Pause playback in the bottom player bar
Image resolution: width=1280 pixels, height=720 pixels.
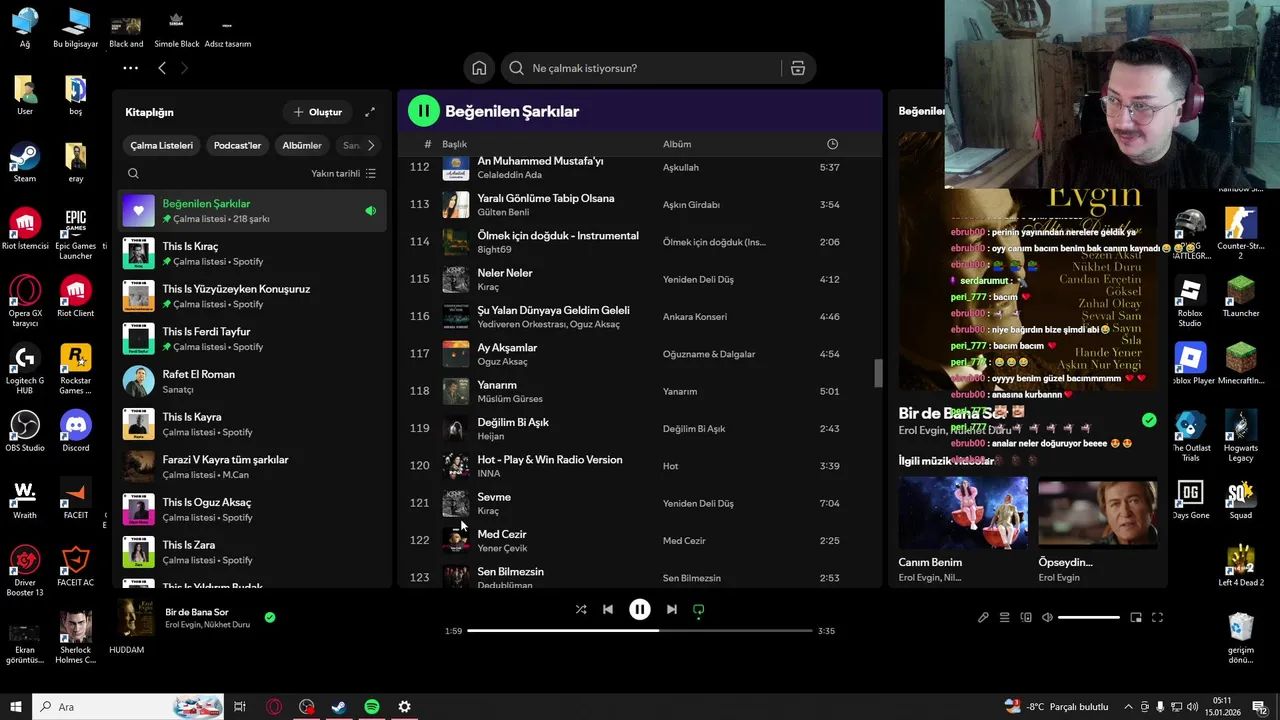640,609
